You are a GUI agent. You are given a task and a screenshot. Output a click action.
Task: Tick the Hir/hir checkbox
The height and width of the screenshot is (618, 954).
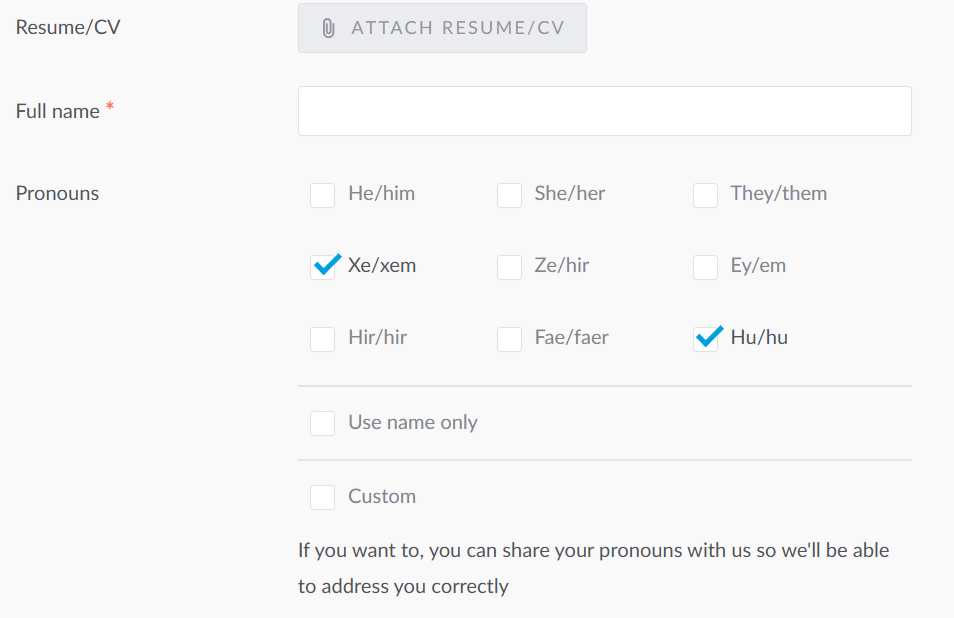[x=322, y=339]
